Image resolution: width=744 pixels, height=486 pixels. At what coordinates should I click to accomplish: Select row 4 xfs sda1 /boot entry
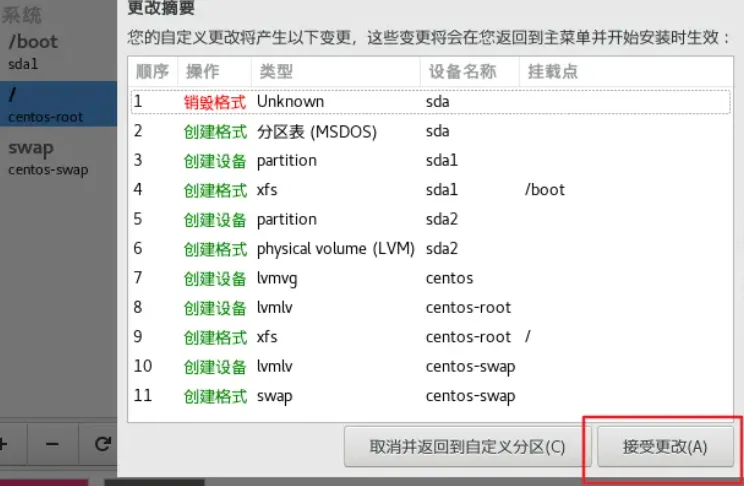[430, 190]
